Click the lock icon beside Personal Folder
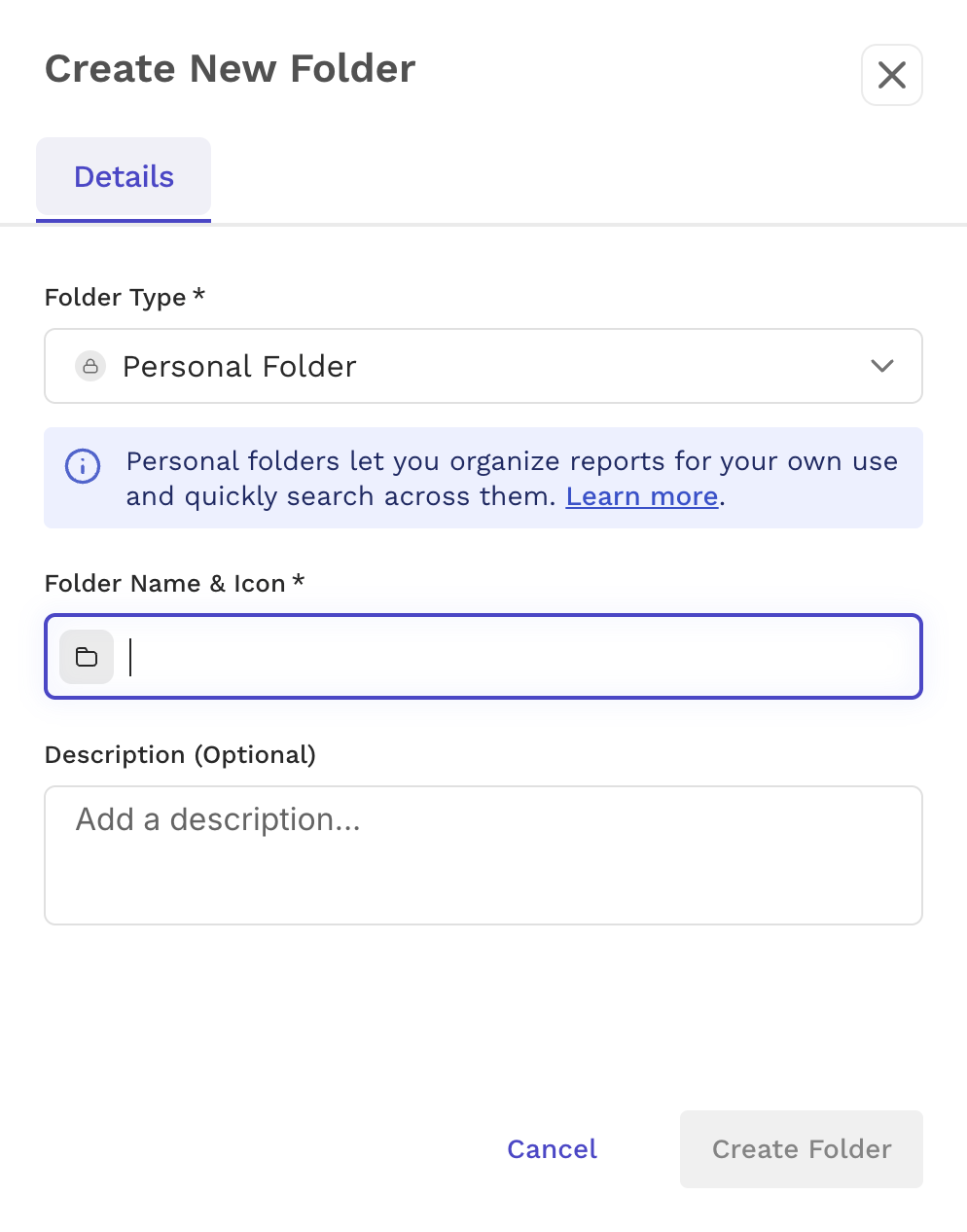This screenshot has height=1232, width=967. (90, 366)
